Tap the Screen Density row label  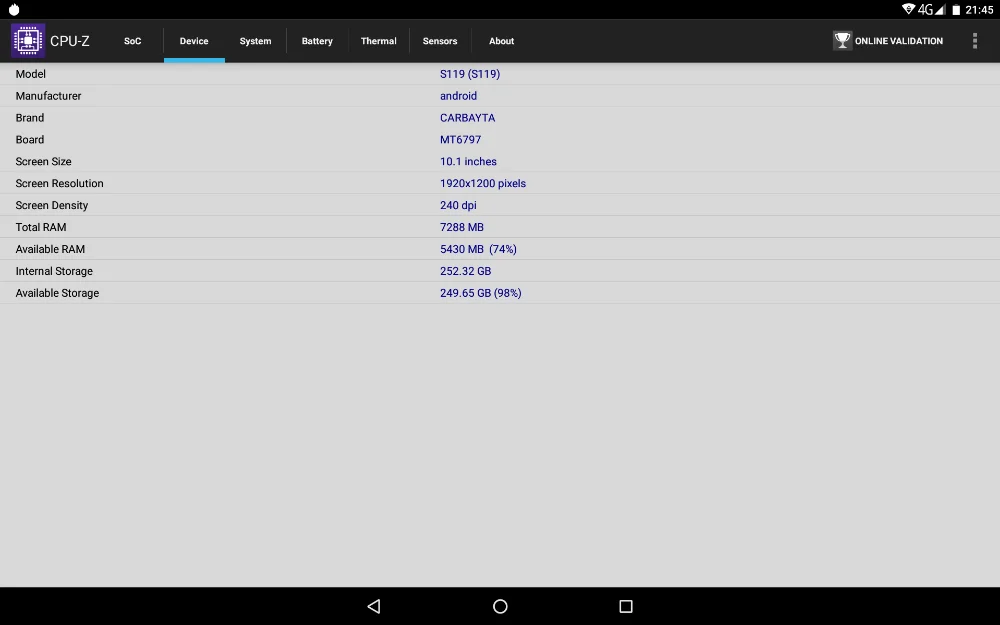[52, 205]
